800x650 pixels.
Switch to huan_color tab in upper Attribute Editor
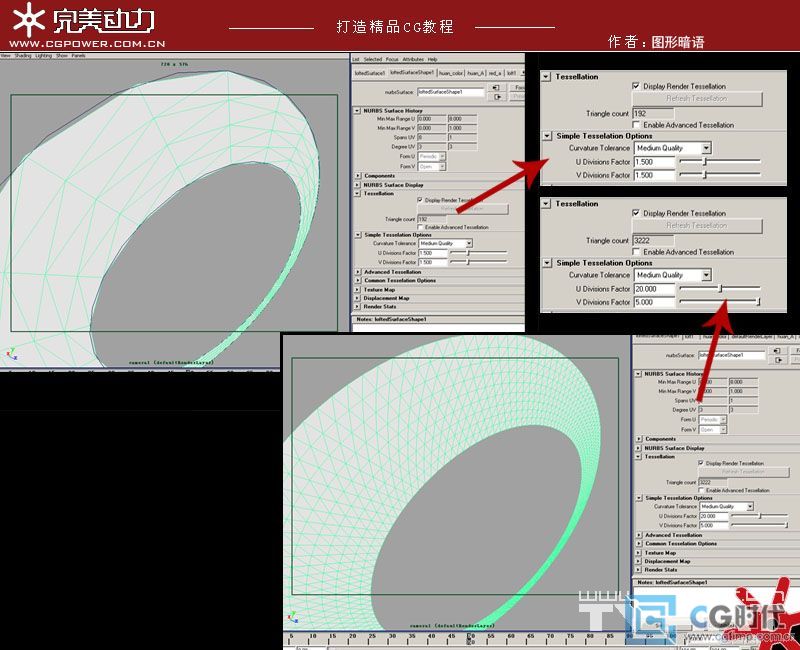coord(451,73)
